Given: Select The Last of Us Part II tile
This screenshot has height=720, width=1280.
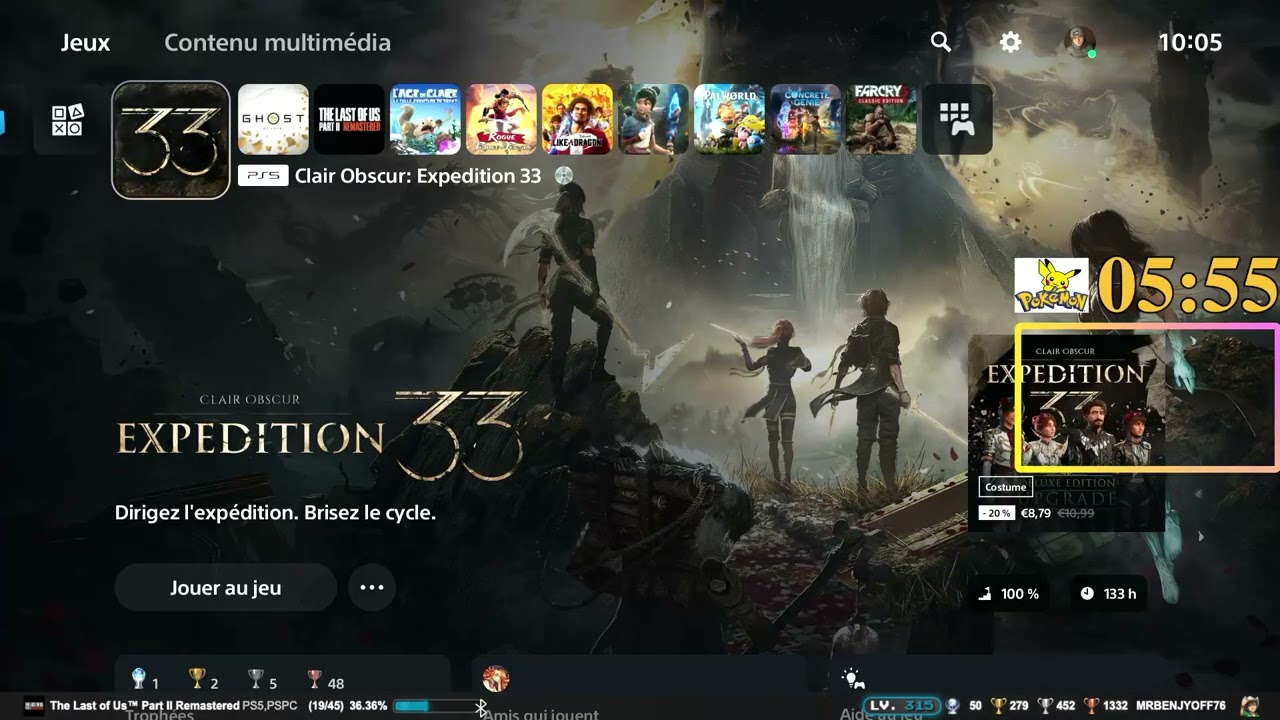Looking at the screenshot, I should 349,119.
